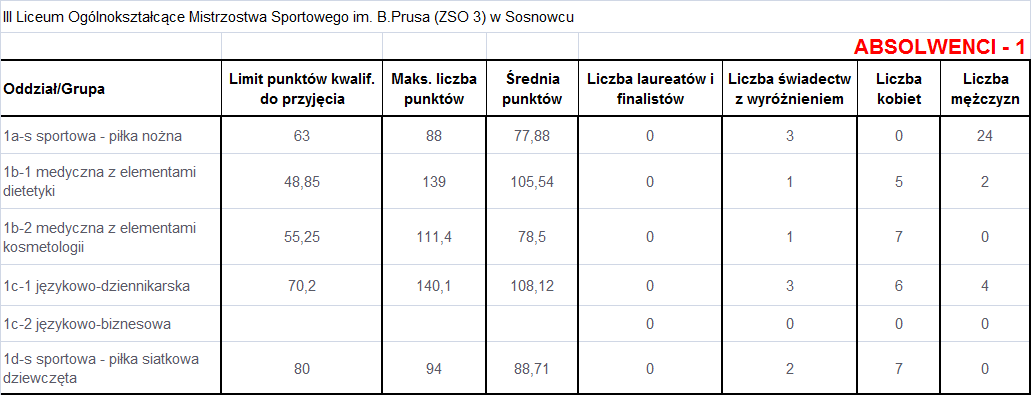Click the Liczba mężczyzn column header

984,89
